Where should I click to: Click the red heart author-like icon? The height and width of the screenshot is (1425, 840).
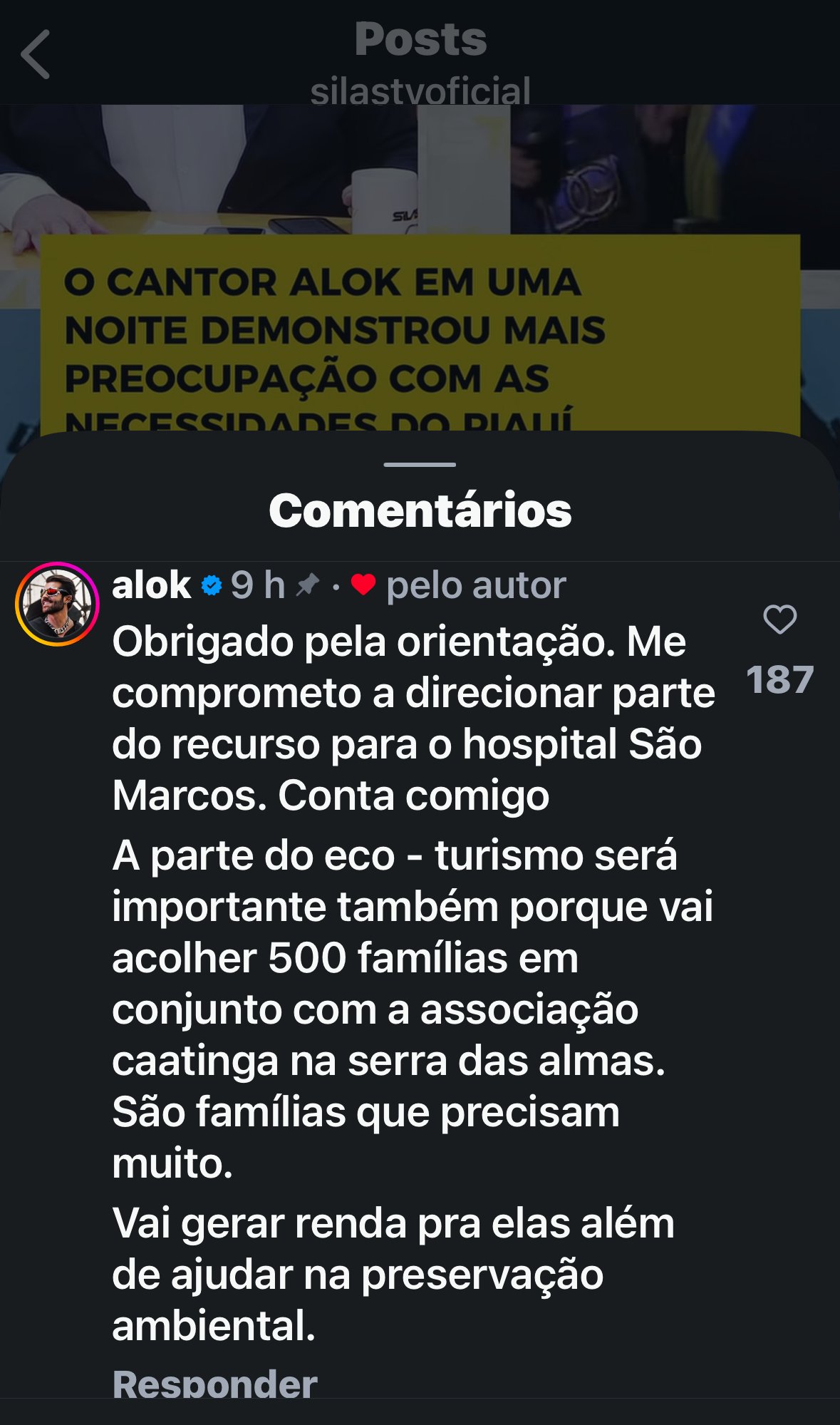click(x=363, y=585)
